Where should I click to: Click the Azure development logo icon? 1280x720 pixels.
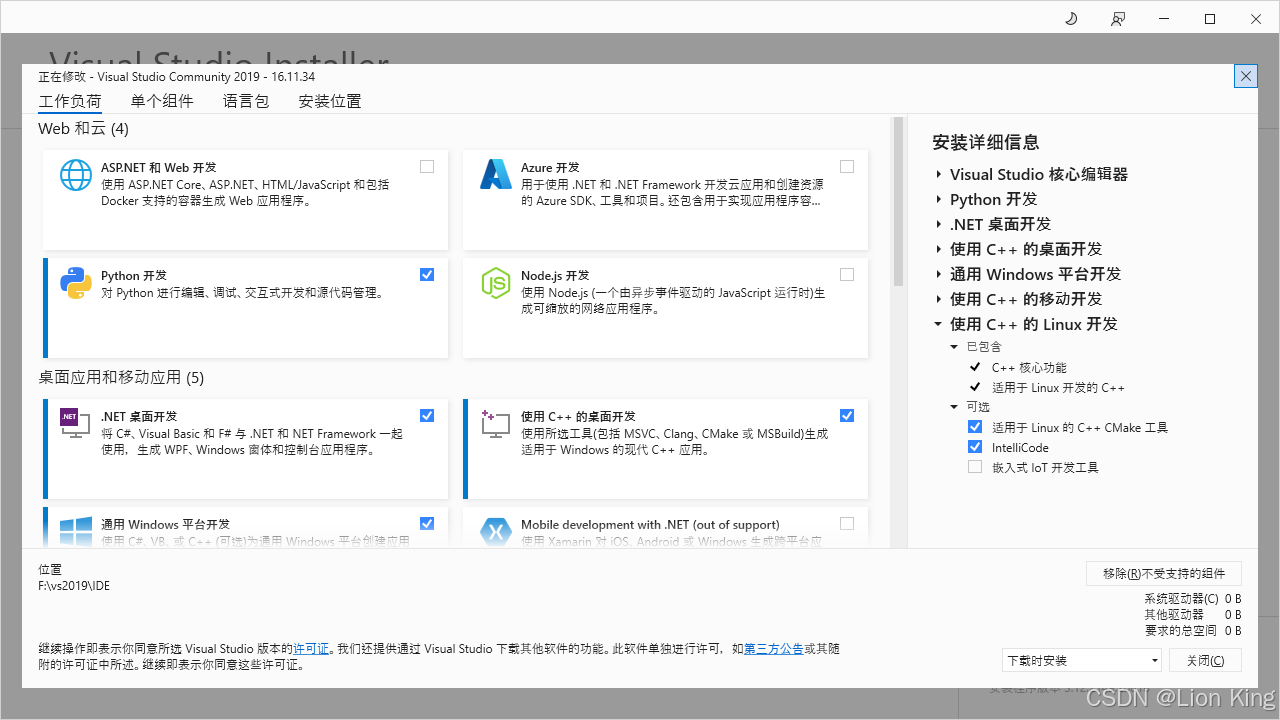496,175
